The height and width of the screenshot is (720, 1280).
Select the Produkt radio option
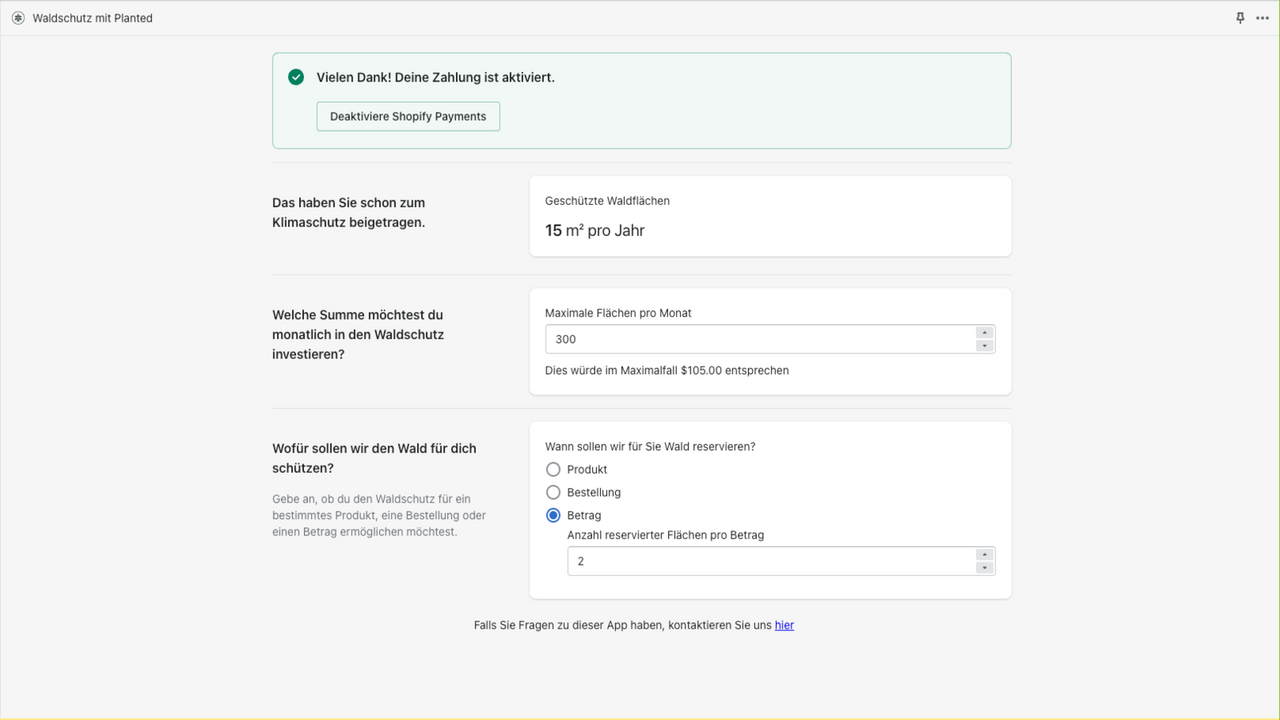pos(553,469)
